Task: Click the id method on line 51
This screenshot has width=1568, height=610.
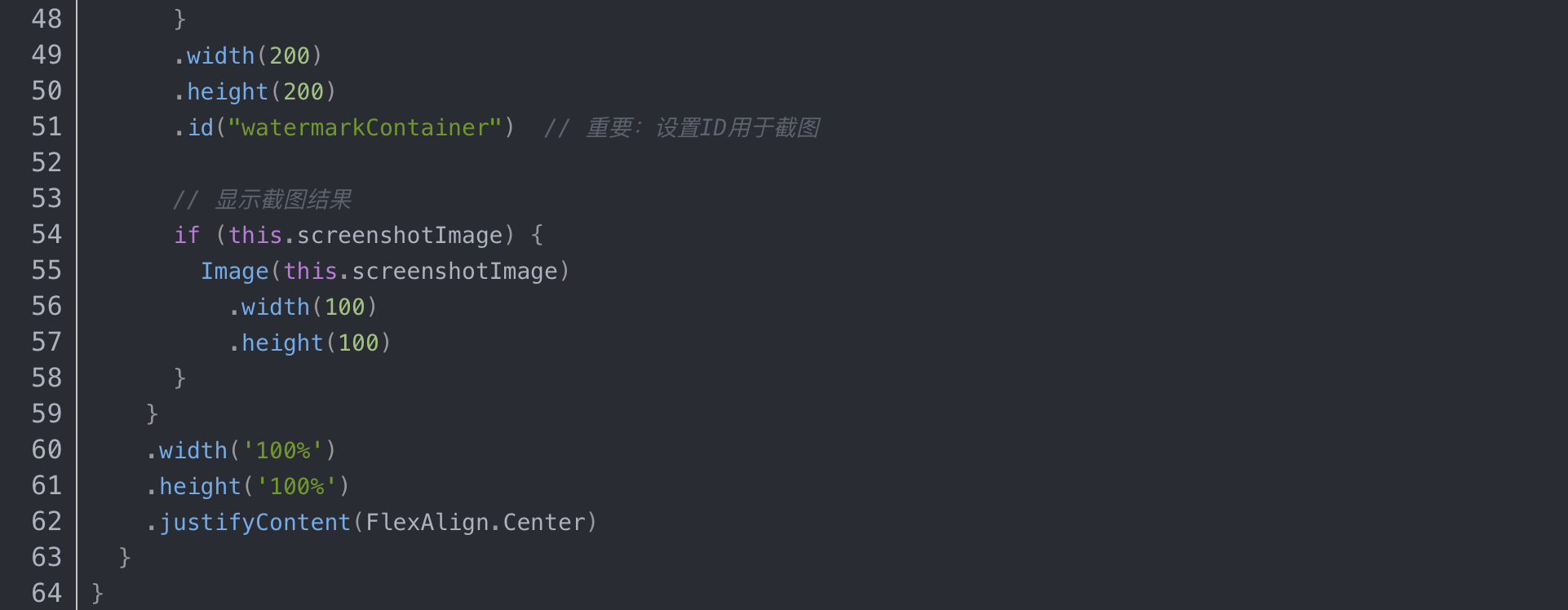Action: [x=201, y=127]
